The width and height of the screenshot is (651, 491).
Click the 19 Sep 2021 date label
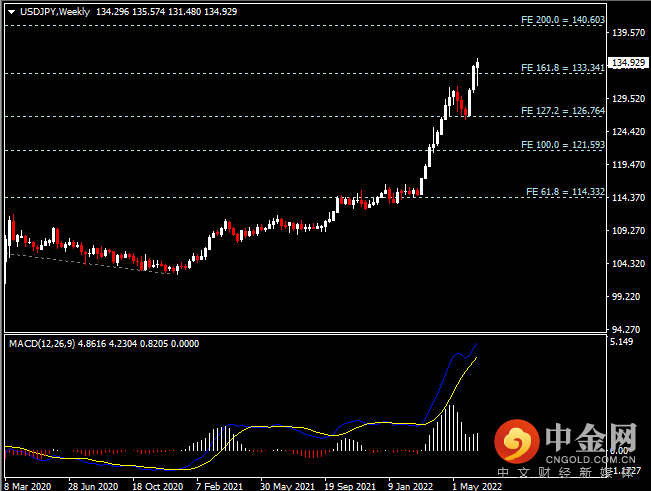(350, 486)
